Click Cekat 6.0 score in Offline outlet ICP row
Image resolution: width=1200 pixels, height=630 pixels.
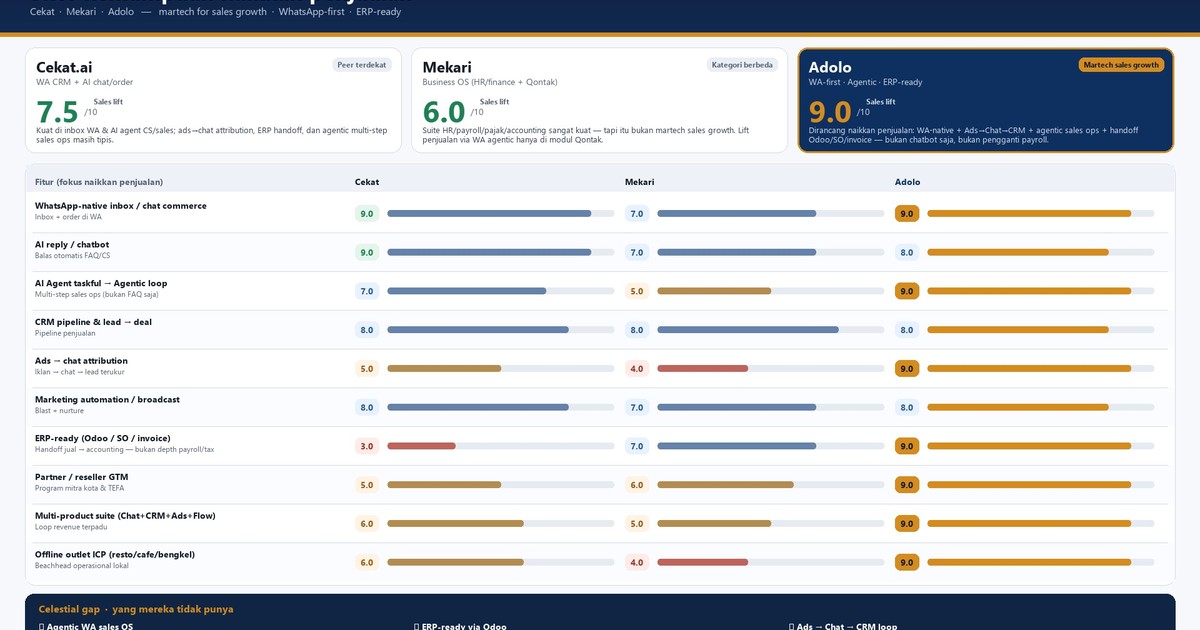click(x=367, y=562)
